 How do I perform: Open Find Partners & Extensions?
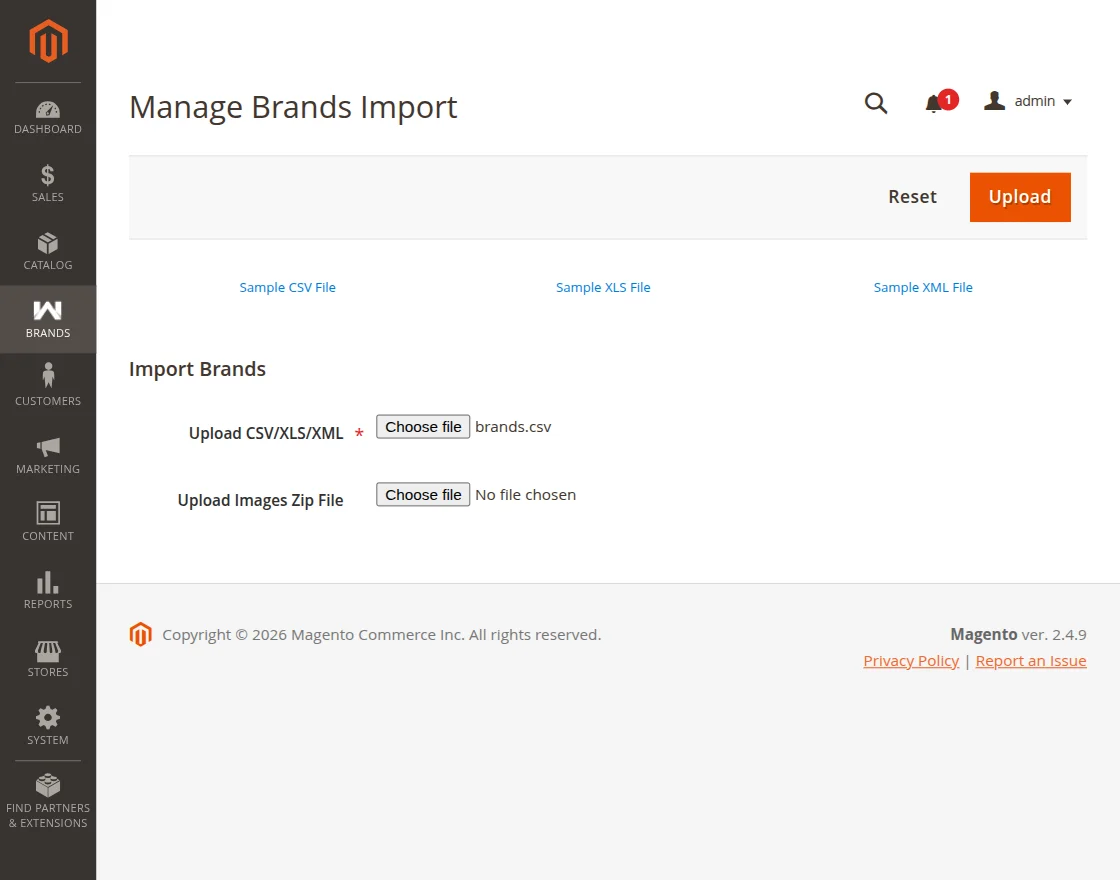pyautogui.click(x=48, y=801)
